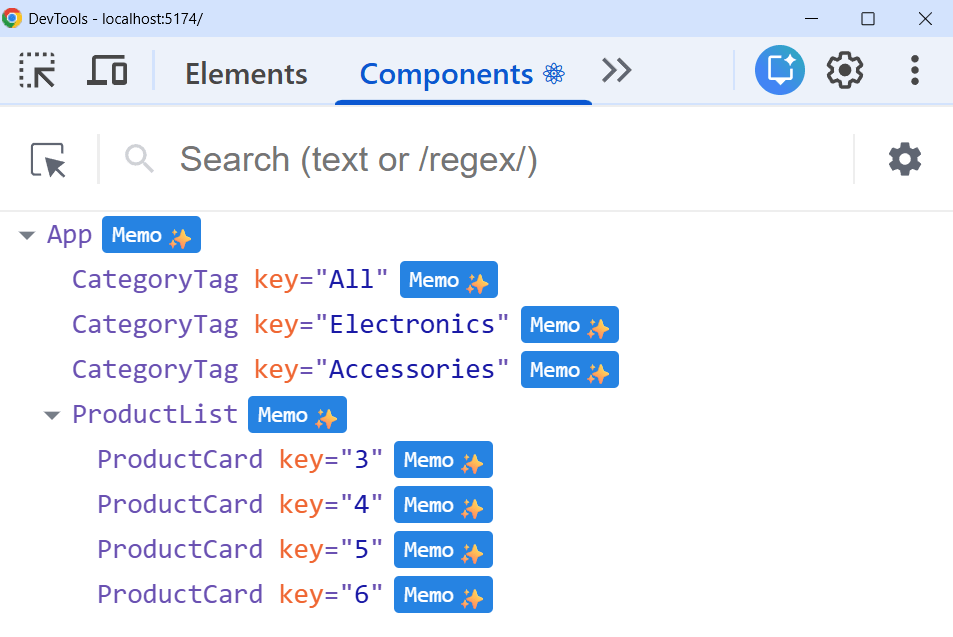Click the Memo badge on ProductList
The image size is (953, 637).
297,414
